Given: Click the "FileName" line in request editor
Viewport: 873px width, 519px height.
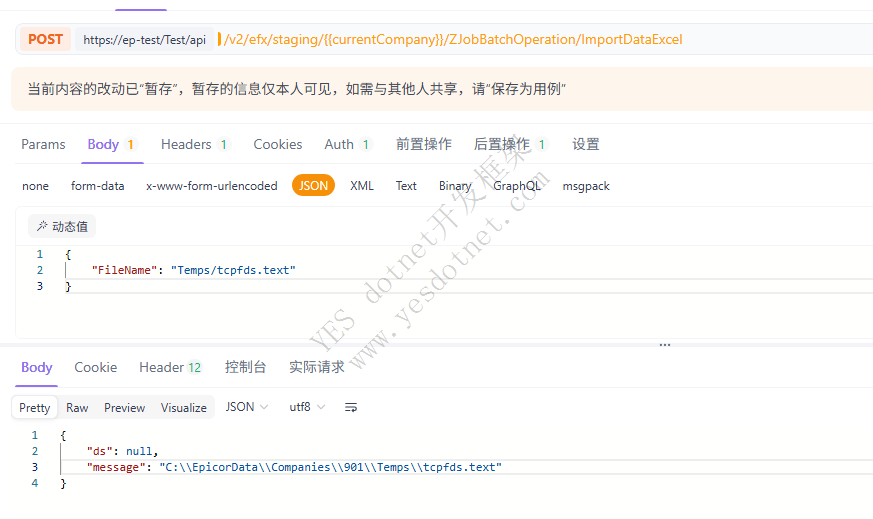Looking at the screenshot, I should 194,270.
